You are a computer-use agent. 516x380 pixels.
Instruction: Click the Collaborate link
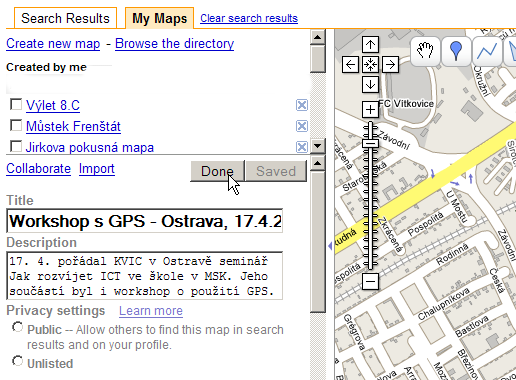pos(38,169)
